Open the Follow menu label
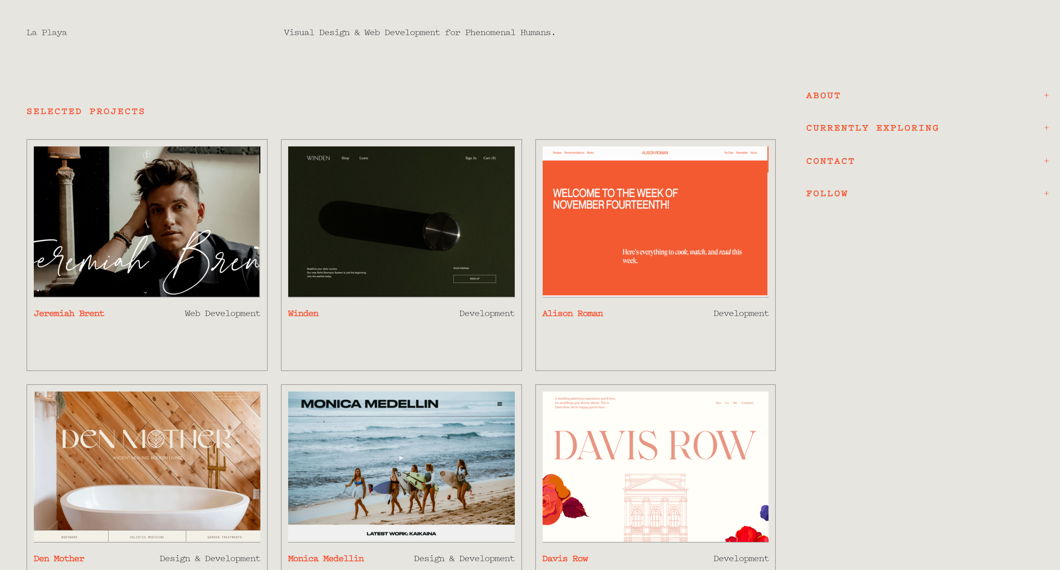 point(826,193)
